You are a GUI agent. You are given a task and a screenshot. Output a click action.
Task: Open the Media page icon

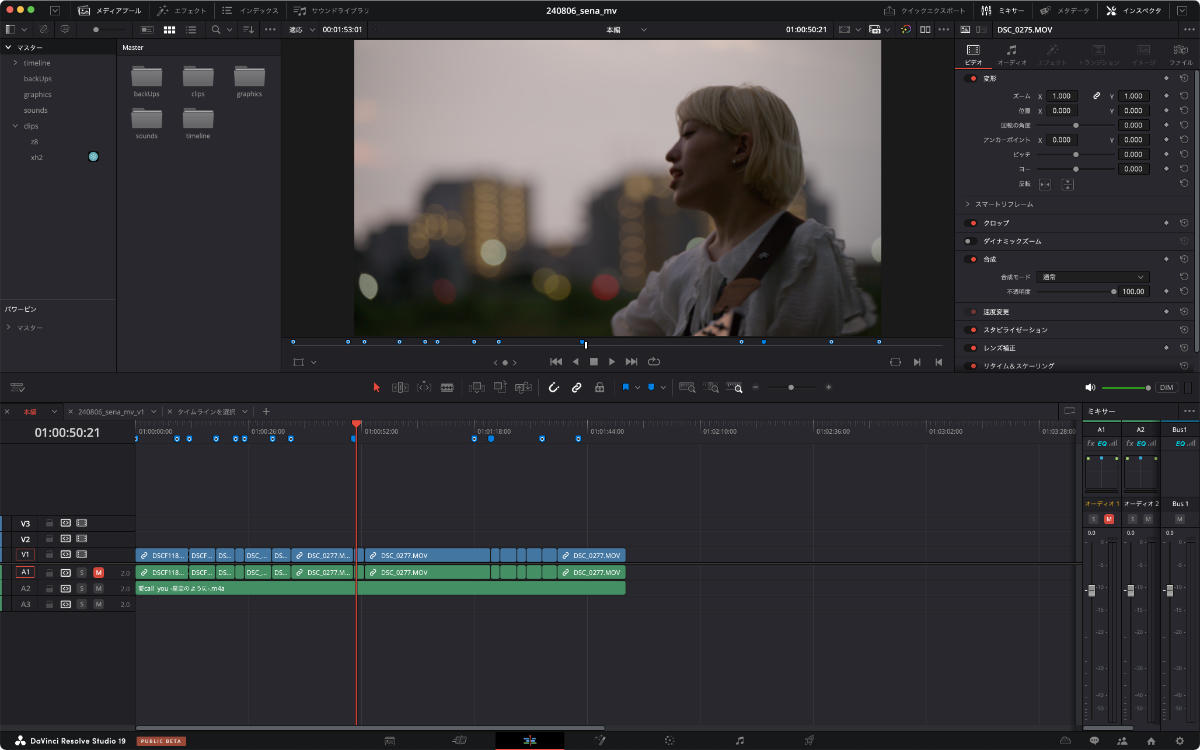pyautogui.click(x=390, y=740)
